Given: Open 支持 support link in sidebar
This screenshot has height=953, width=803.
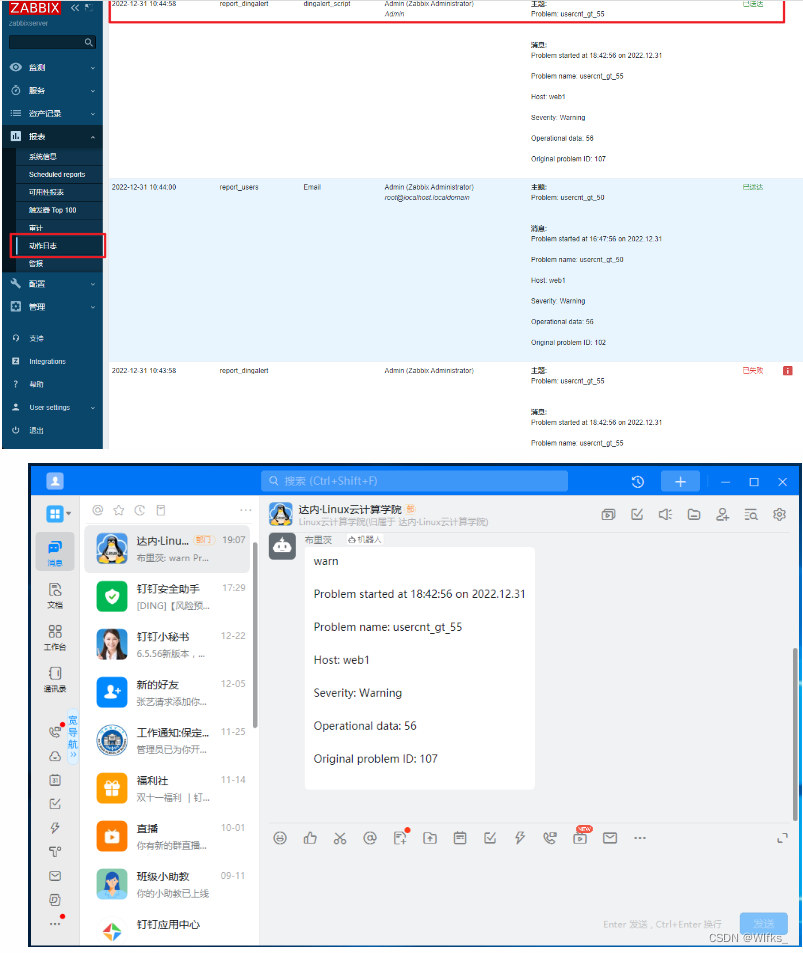Looking at the screenshot, I should 36,339.
